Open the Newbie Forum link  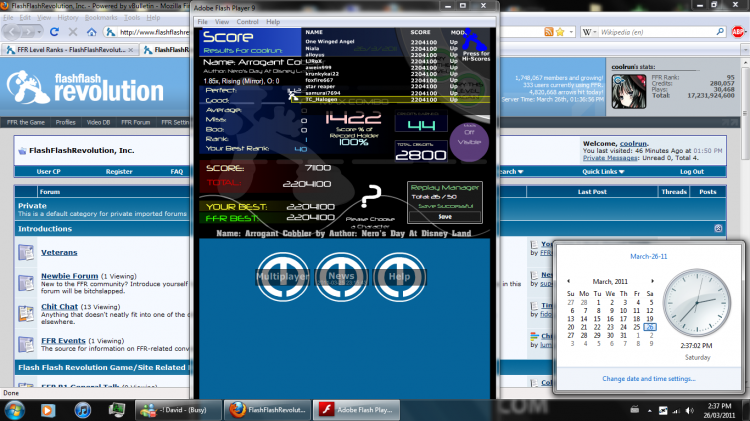point(69,276)
